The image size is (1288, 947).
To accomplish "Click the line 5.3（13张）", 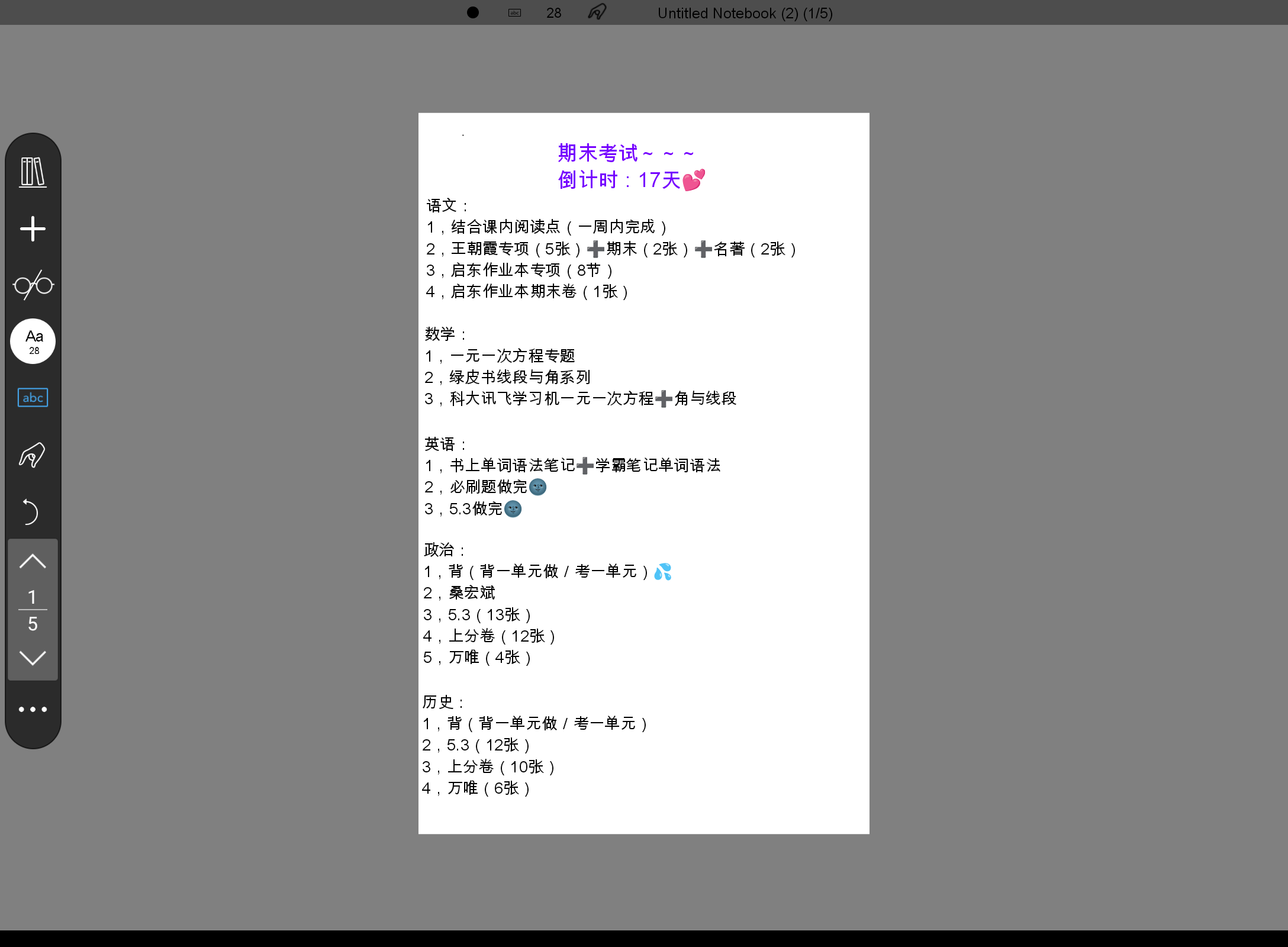I will tap(478, 614).
